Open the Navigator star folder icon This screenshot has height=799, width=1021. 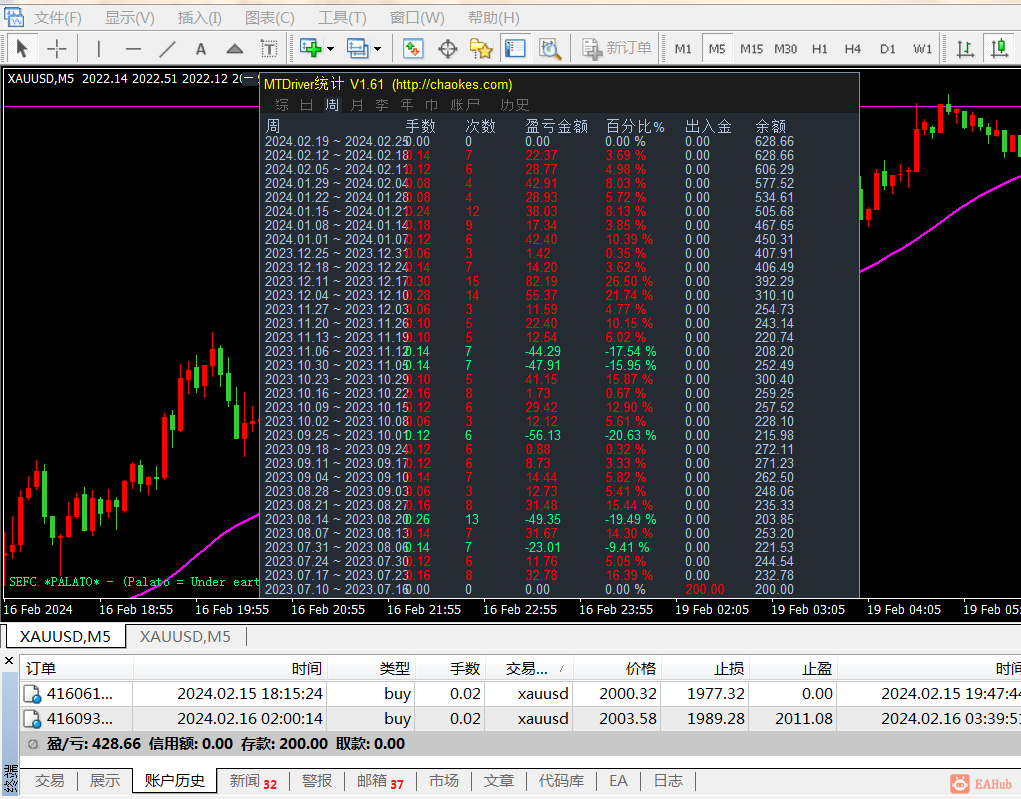[481, 49]
